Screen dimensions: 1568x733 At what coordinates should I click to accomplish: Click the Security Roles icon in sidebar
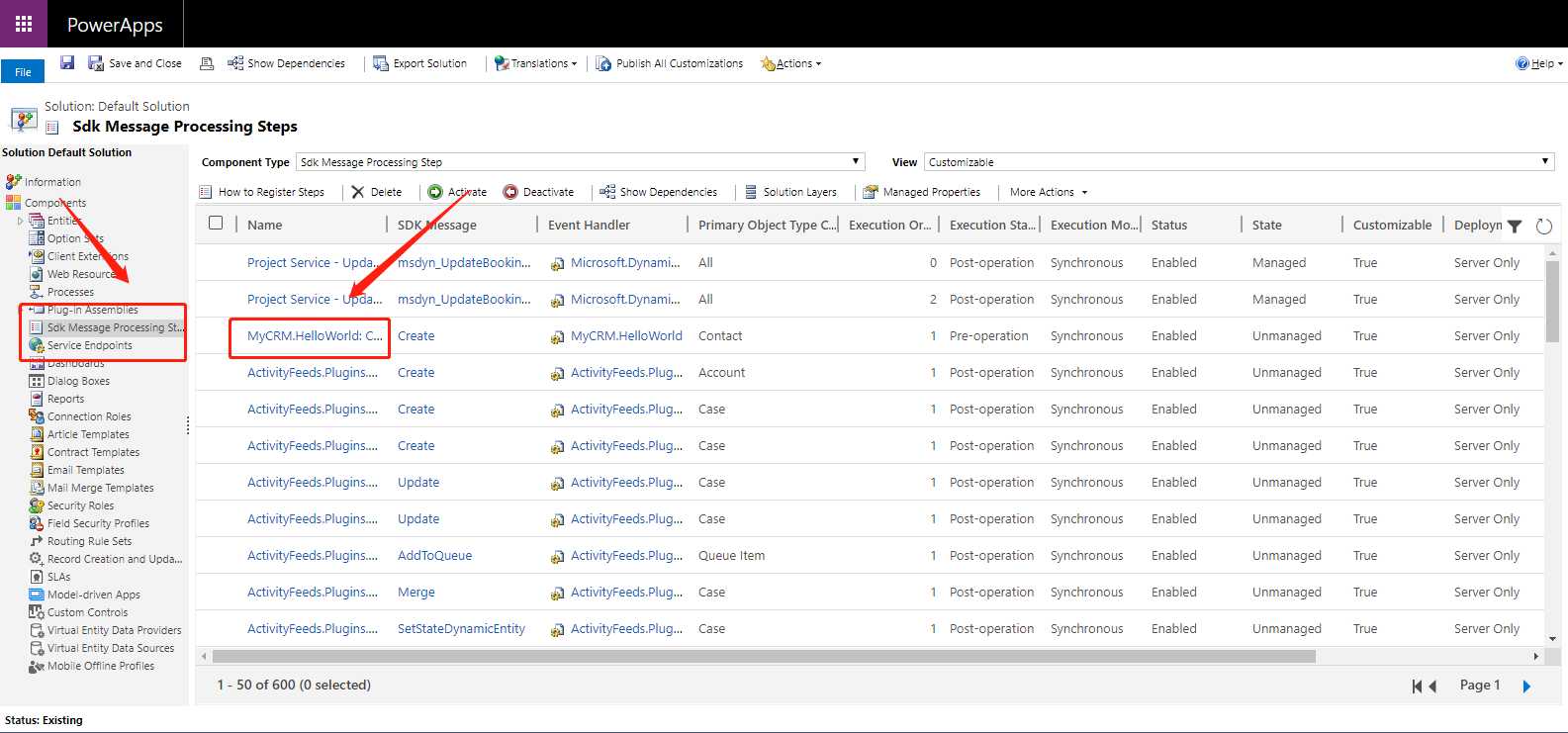(x=37, y=505)
